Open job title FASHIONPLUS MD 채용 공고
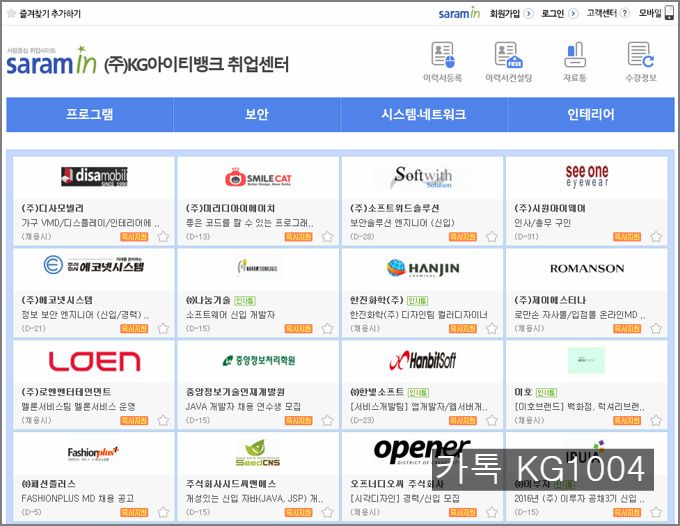This screenshot has width=680, height=526. pos(78,499)
